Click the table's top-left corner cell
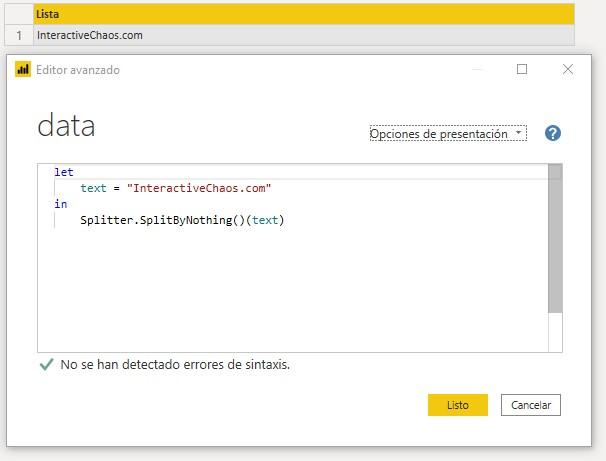Image resolution: width=606 pixels, height=461 pixels. click(x=18, y=15)
